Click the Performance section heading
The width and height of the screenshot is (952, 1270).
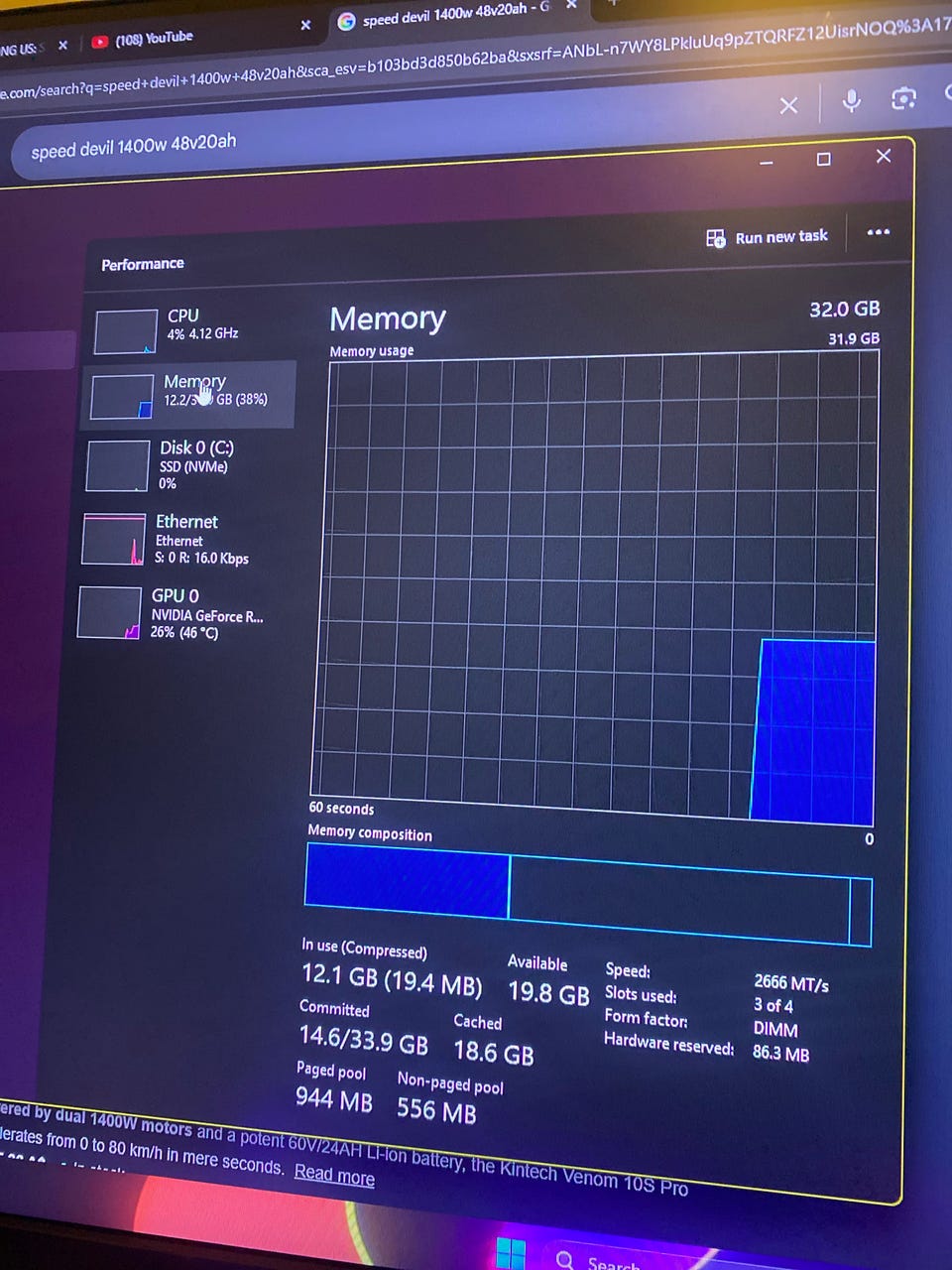[x=142, y=264]
